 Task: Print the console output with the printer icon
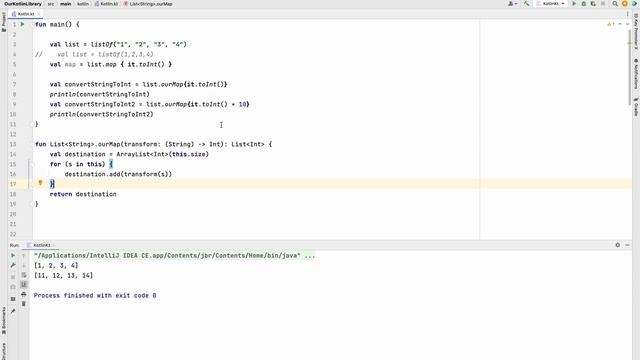coord(24,294)
